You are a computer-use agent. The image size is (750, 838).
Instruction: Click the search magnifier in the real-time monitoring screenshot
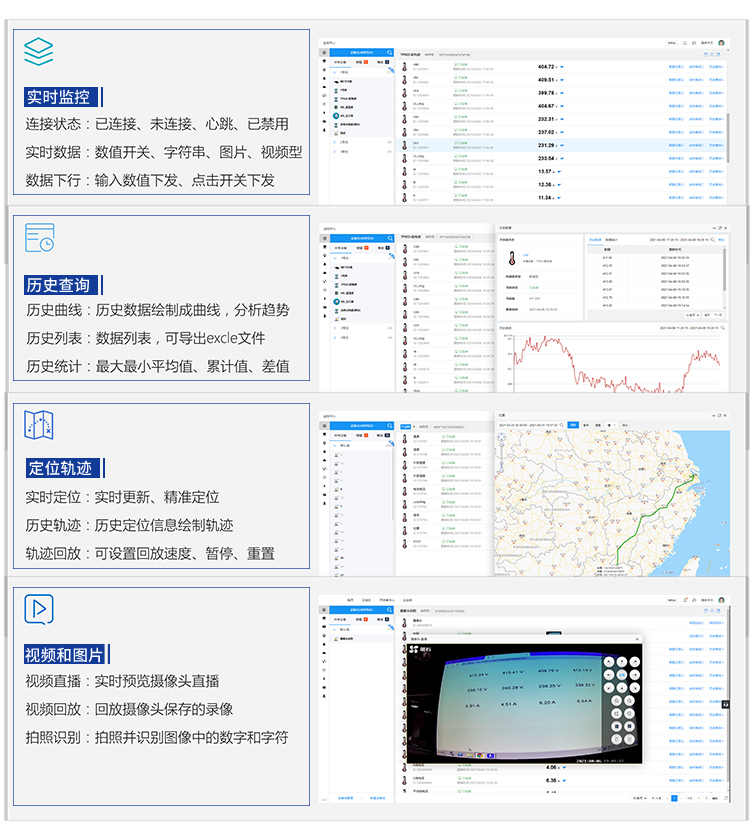(x=389, y=51)
